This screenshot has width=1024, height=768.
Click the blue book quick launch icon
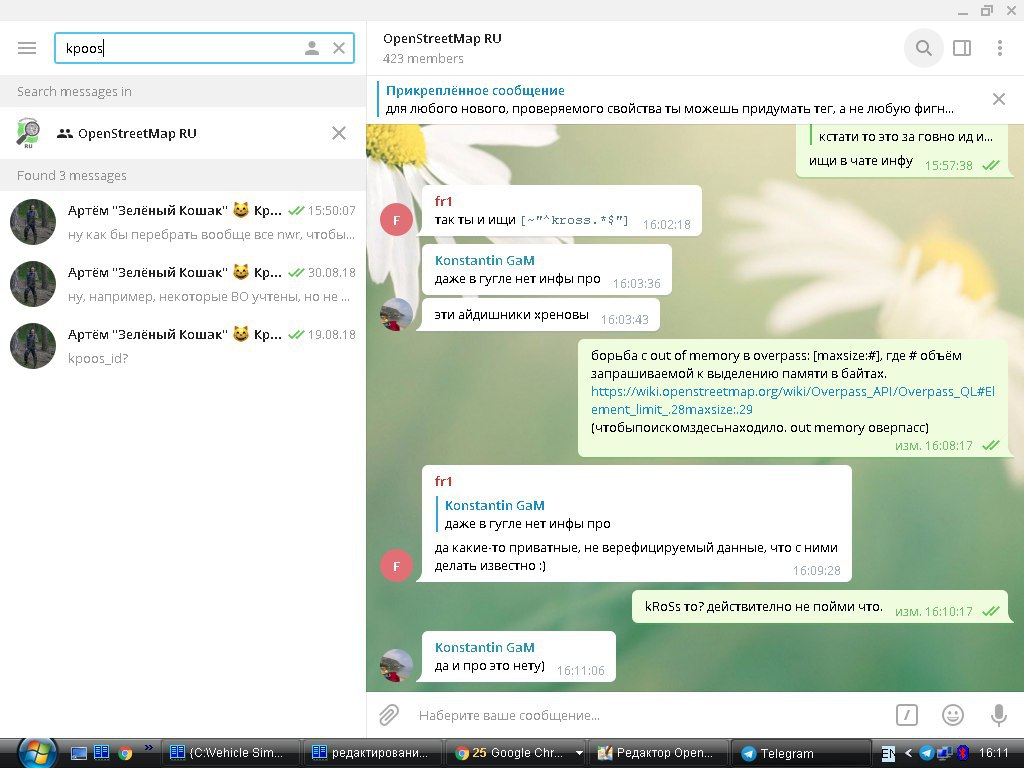101,753
